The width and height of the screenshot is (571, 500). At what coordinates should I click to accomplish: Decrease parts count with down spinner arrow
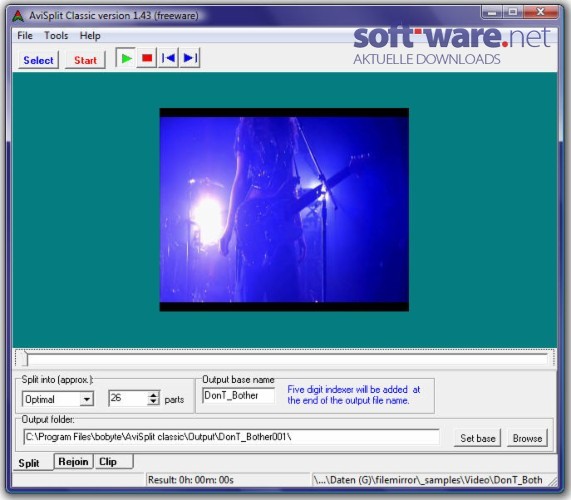(154, 402)
